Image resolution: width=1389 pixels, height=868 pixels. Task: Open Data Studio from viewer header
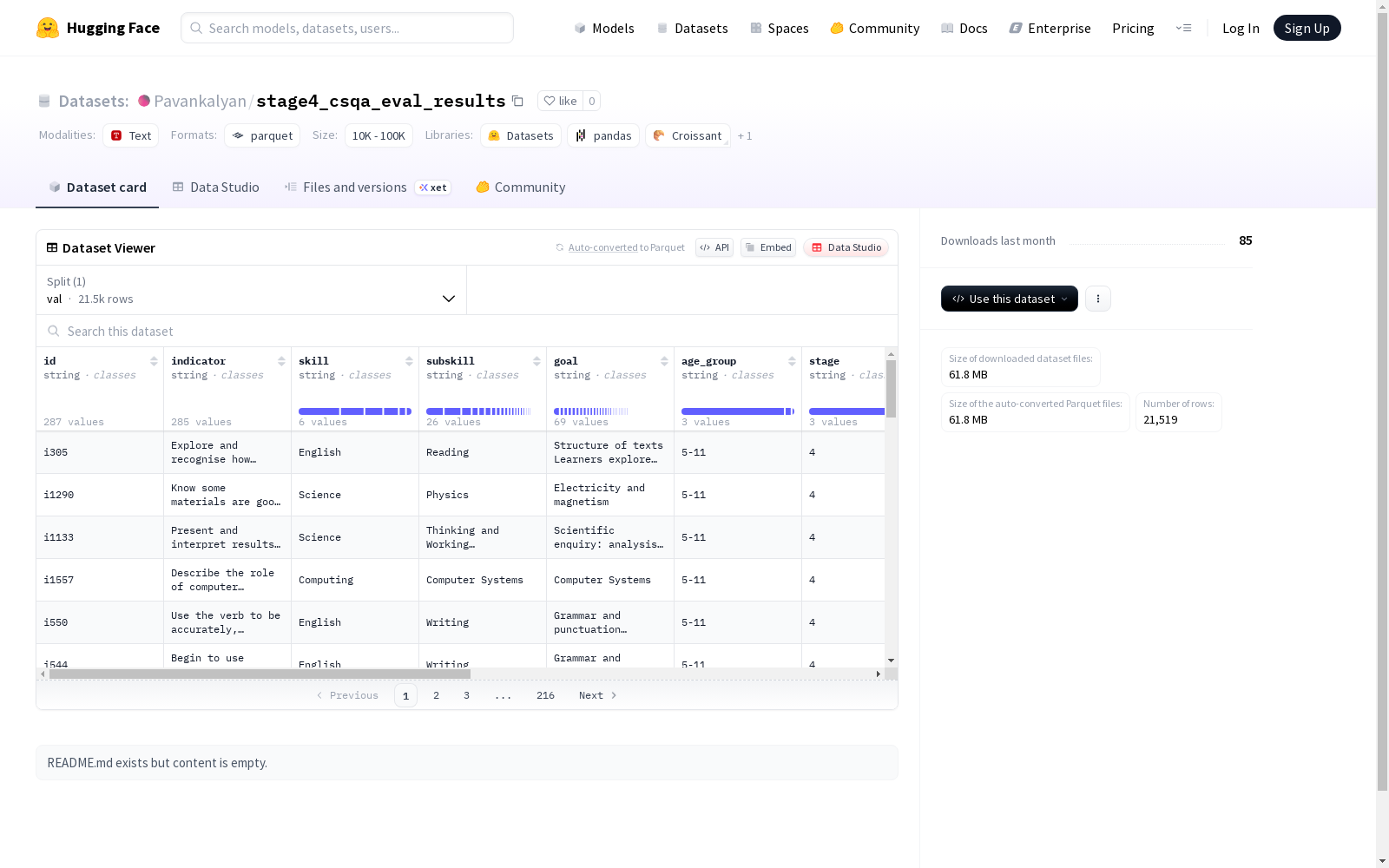tap(846, 247)
